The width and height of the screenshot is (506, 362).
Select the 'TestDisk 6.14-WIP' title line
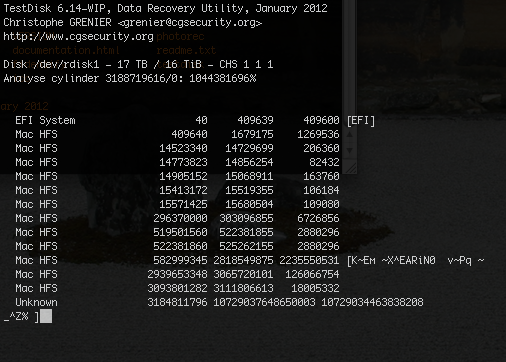click(165, 8)
